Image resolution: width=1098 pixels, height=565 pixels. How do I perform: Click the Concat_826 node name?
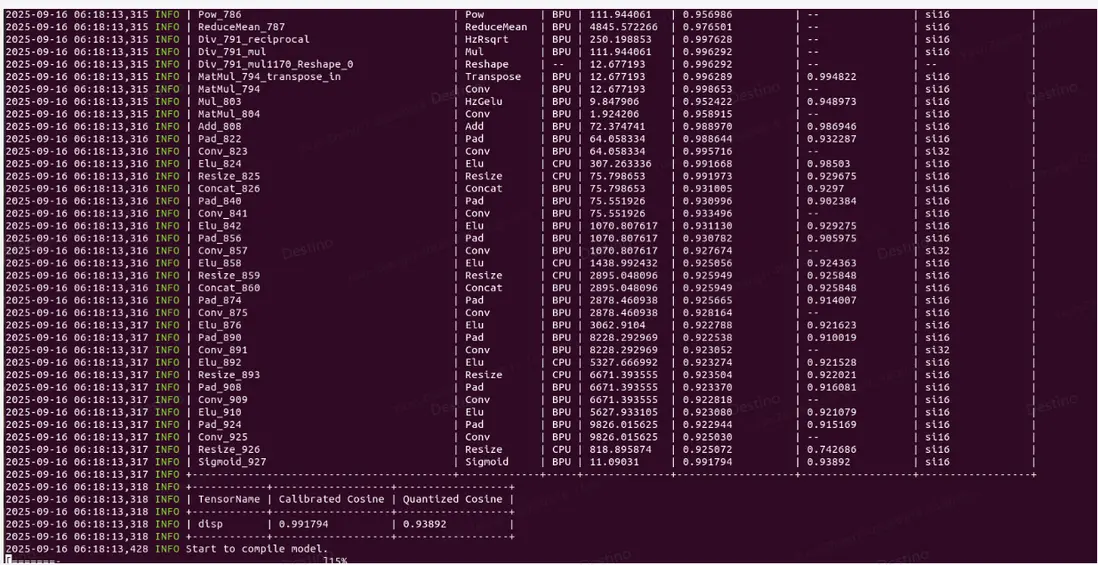pos(229,189)
